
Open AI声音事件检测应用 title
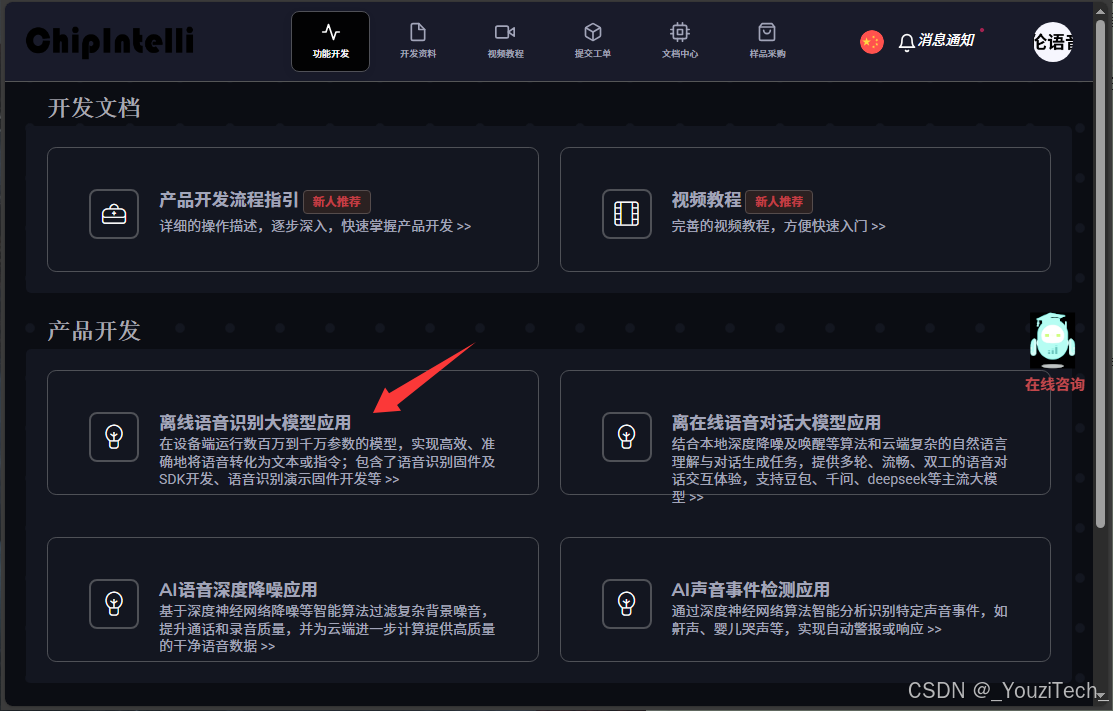750,590
